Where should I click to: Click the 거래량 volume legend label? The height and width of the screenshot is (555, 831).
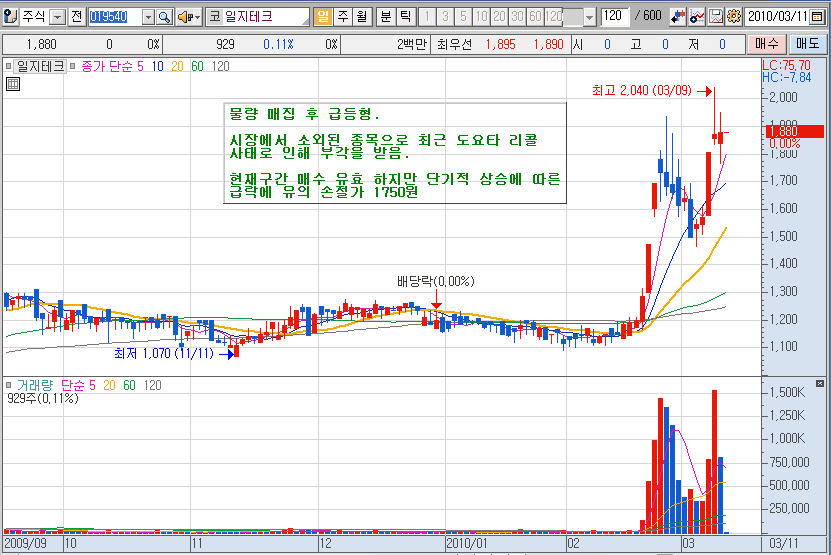(35, 385)
